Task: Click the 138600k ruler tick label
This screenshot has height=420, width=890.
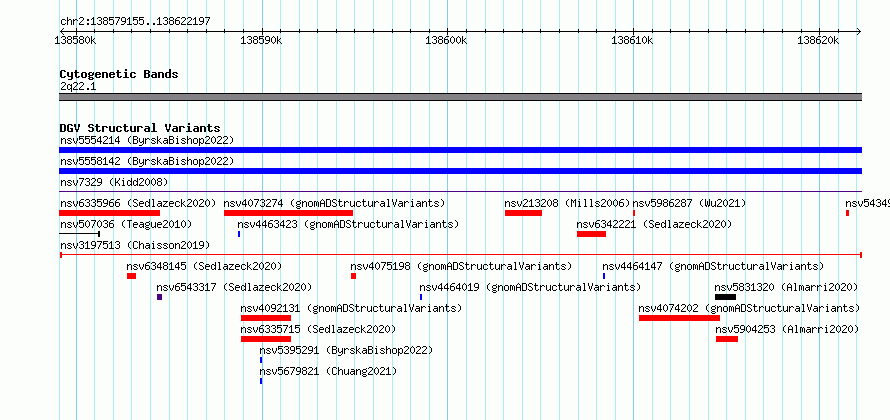Action: [x=446, y=40]
